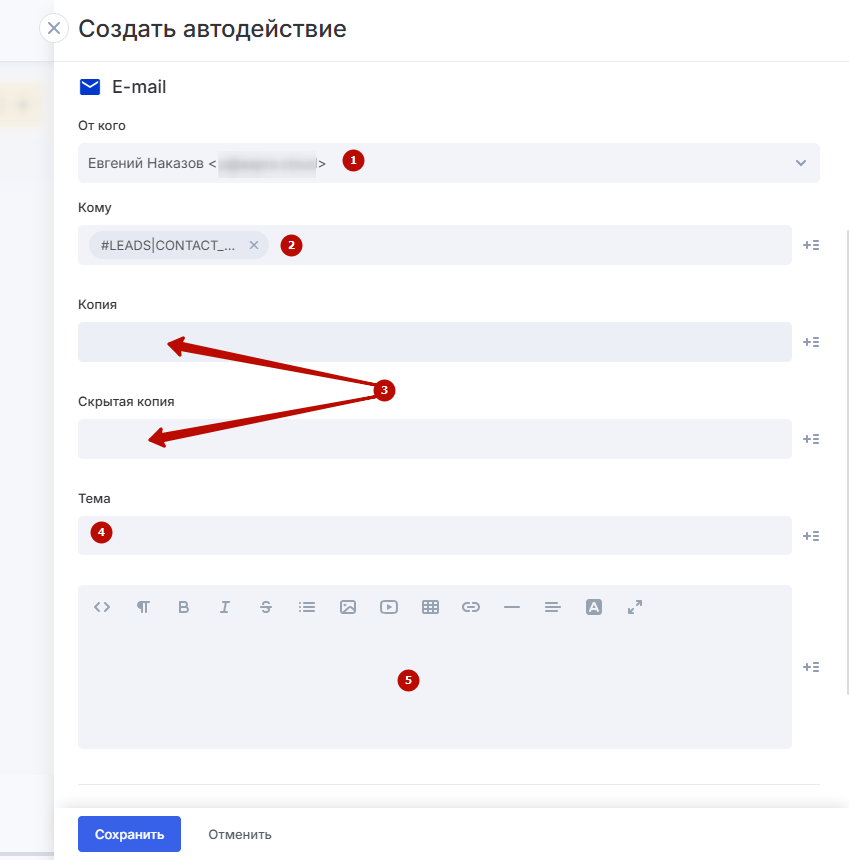Toggle HTML source code view in editor
This screenshot has width=849, height=860.
click(102, 607)
